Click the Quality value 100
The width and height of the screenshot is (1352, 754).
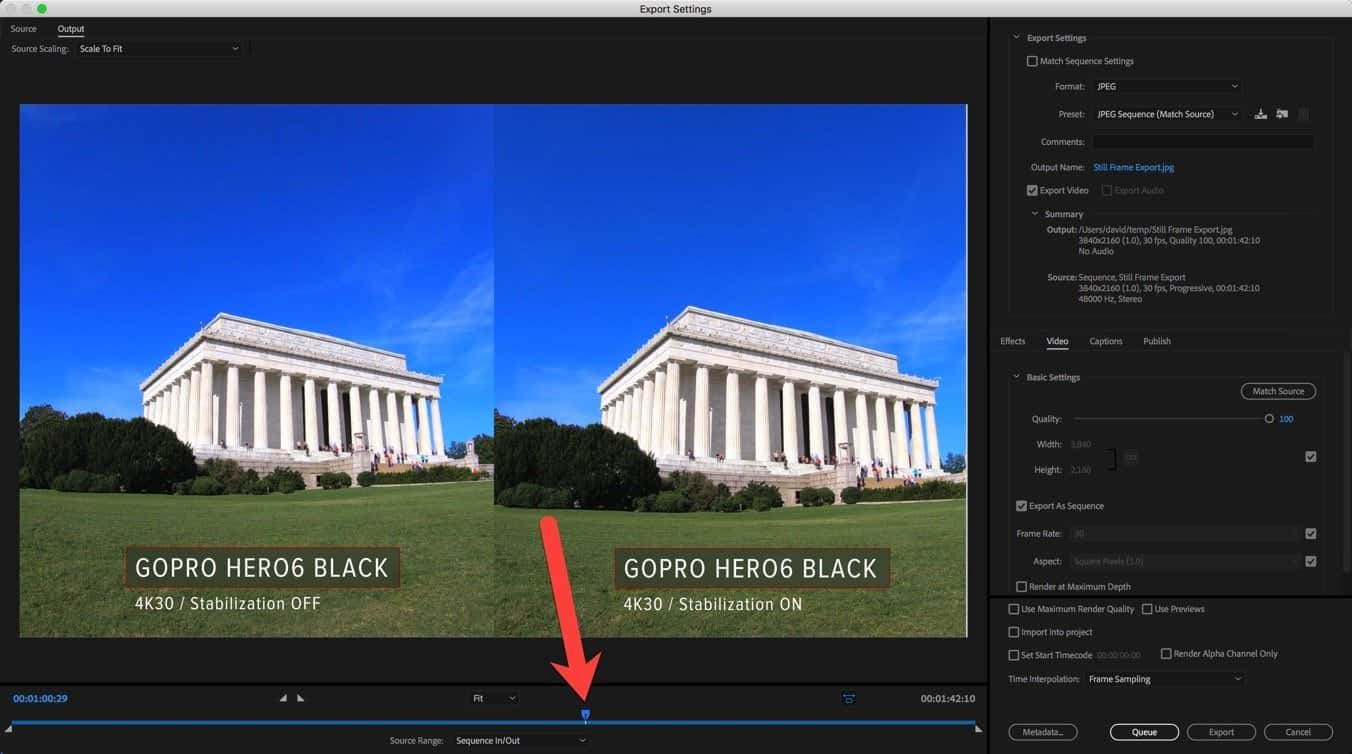pos(1286,419)
